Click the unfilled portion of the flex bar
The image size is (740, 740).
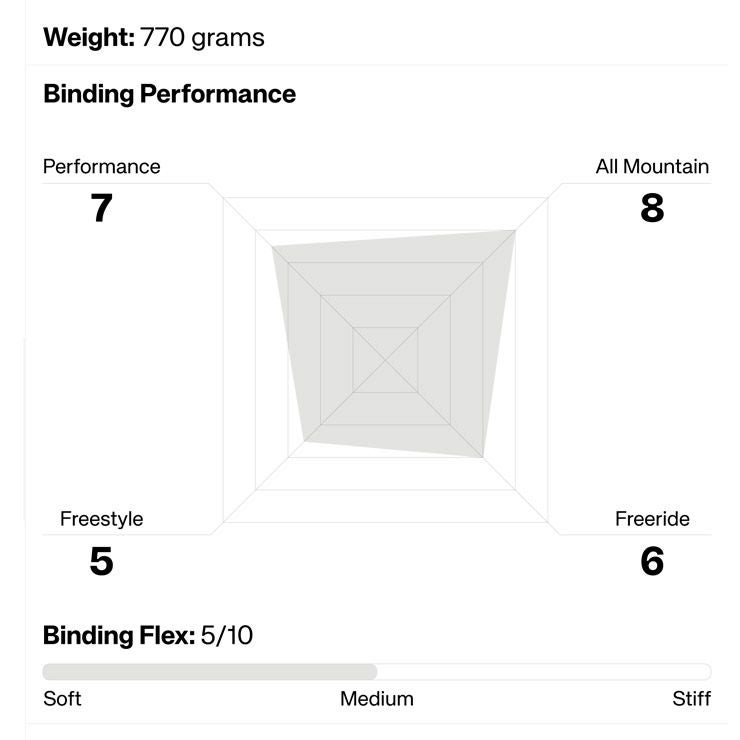tap(544, 672)
